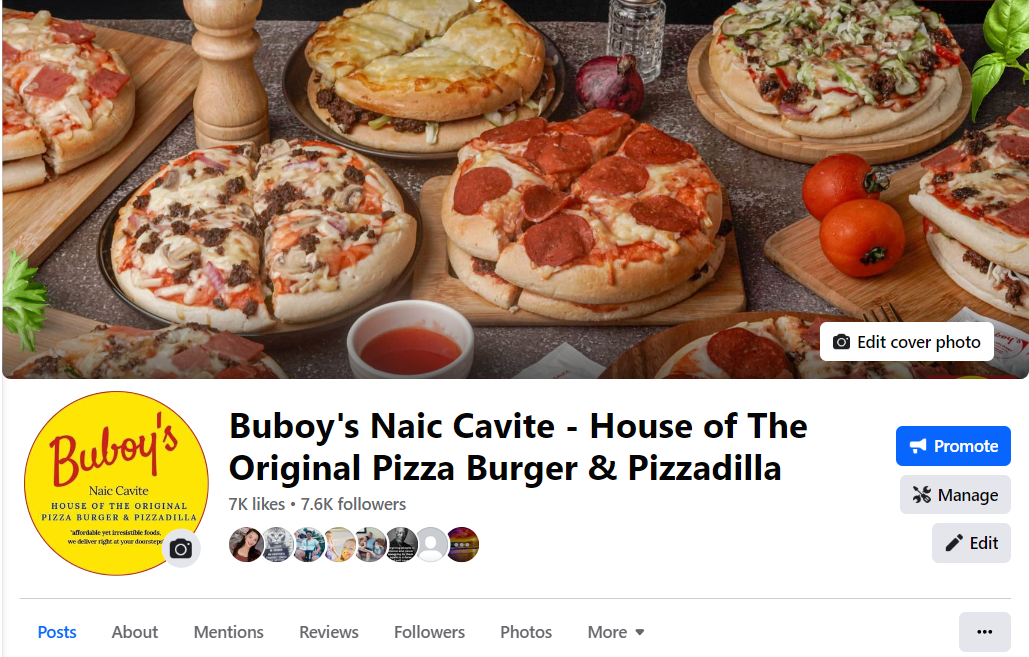Screen dimensions: 1029x657
Task: Open the Buboy's yellow profile picture
Action: [x=116, y=483]
